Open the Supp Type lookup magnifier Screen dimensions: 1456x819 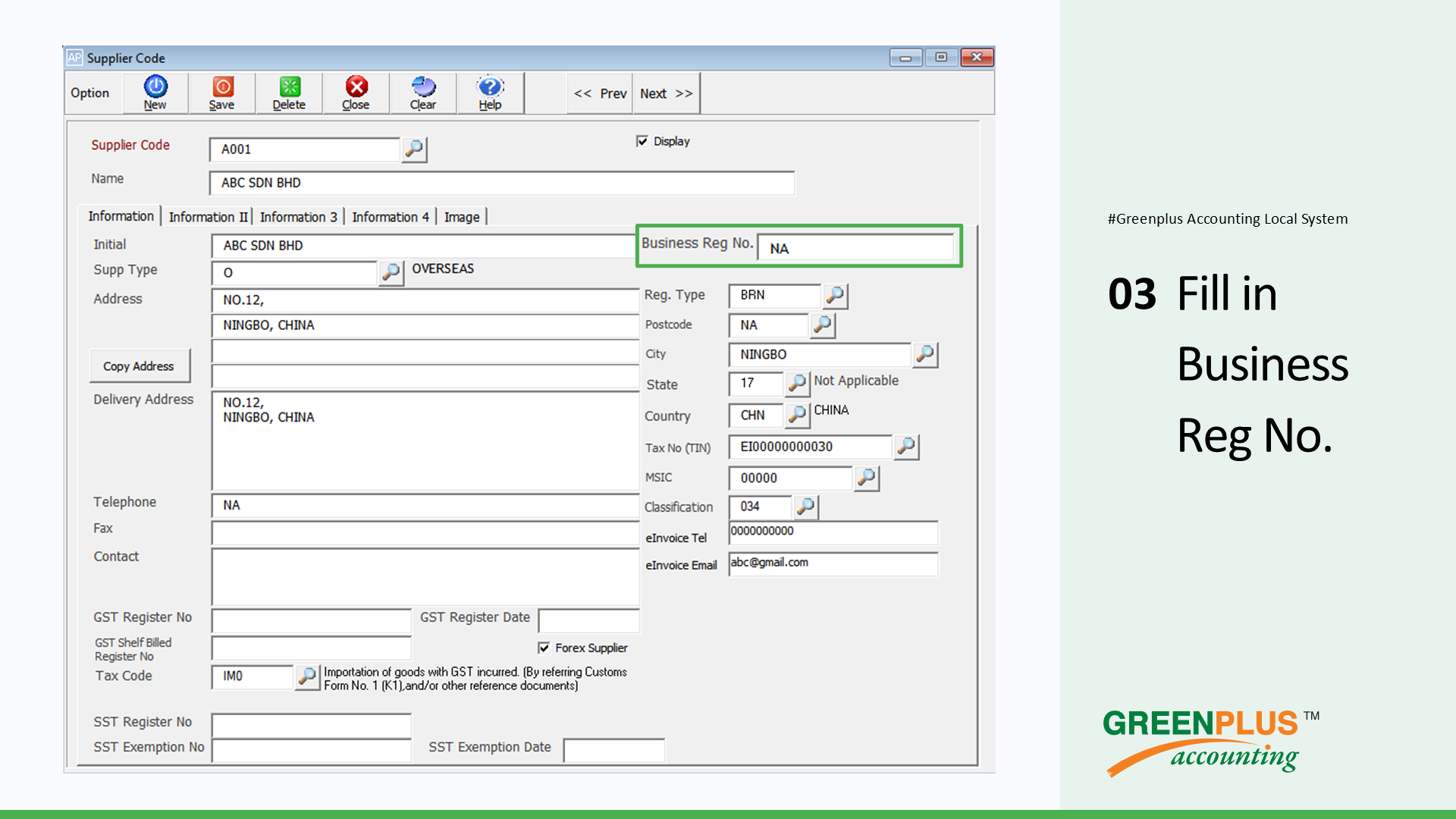tap(391, 272)
